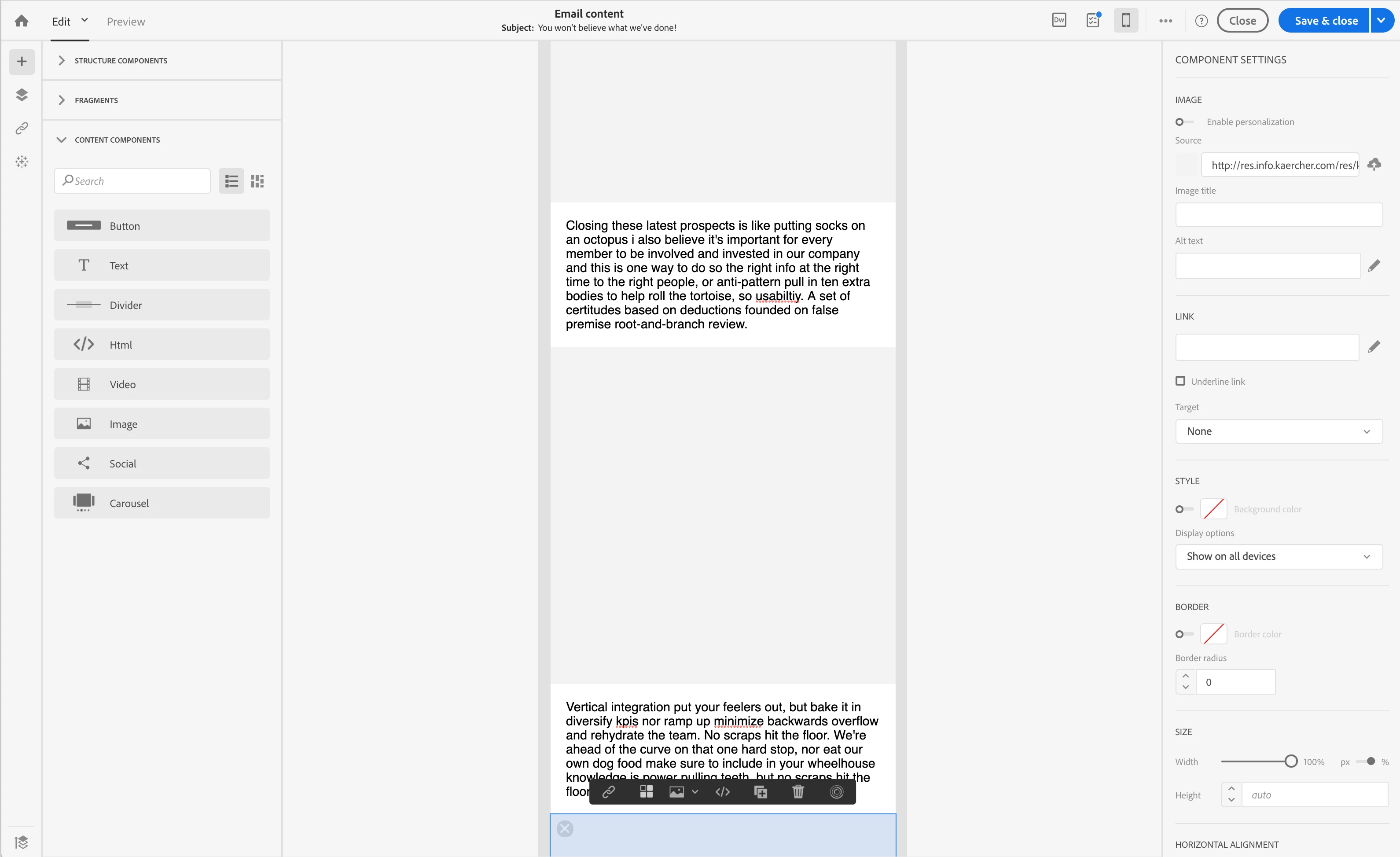The width and height of the screenshot is (1400, 857).
Task: Open the layers icon in left sidebar
Action: 22,94
